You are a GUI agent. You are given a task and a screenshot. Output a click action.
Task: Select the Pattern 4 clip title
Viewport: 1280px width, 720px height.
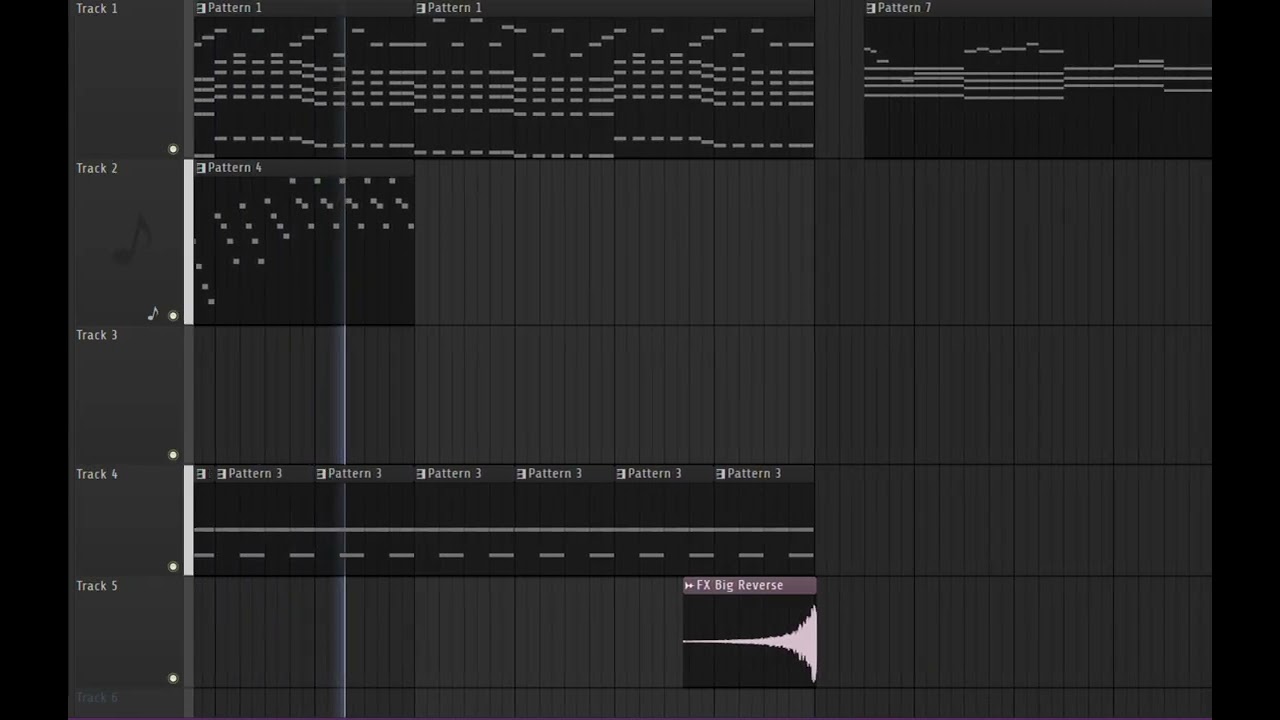[x=235, y=168]
